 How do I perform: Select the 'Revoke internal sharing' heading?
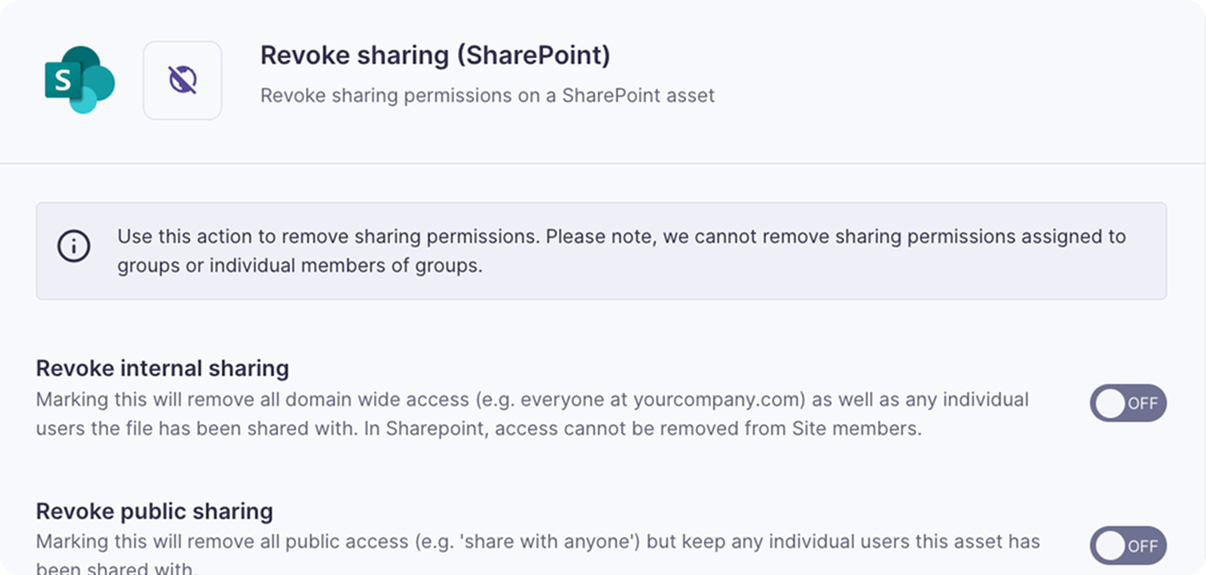click(x=162, y=368)
